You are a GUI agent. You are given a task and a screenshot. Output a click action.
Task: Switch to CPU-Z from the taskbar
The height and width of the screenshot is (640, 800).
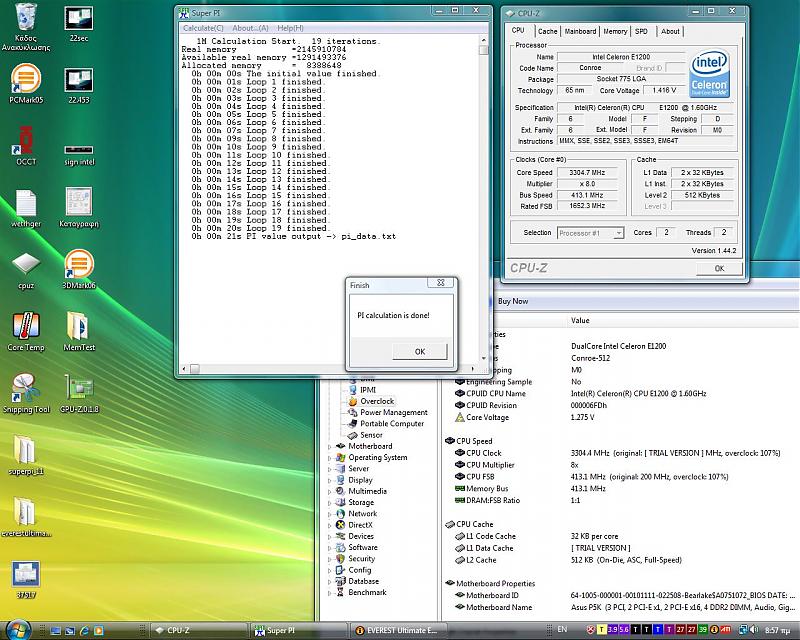point(201,630)
